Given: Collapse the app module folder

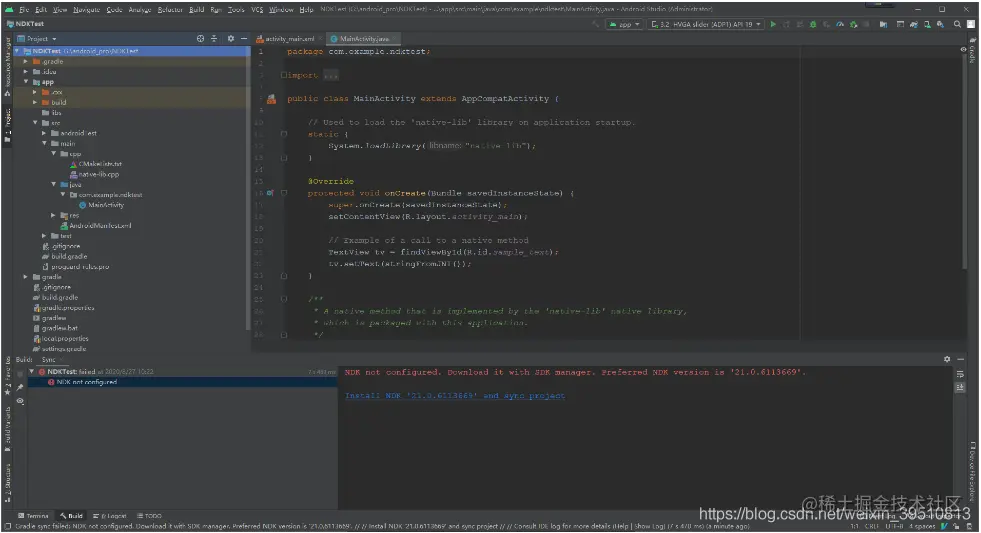Looking at the screenshot, I should (26, 82).
